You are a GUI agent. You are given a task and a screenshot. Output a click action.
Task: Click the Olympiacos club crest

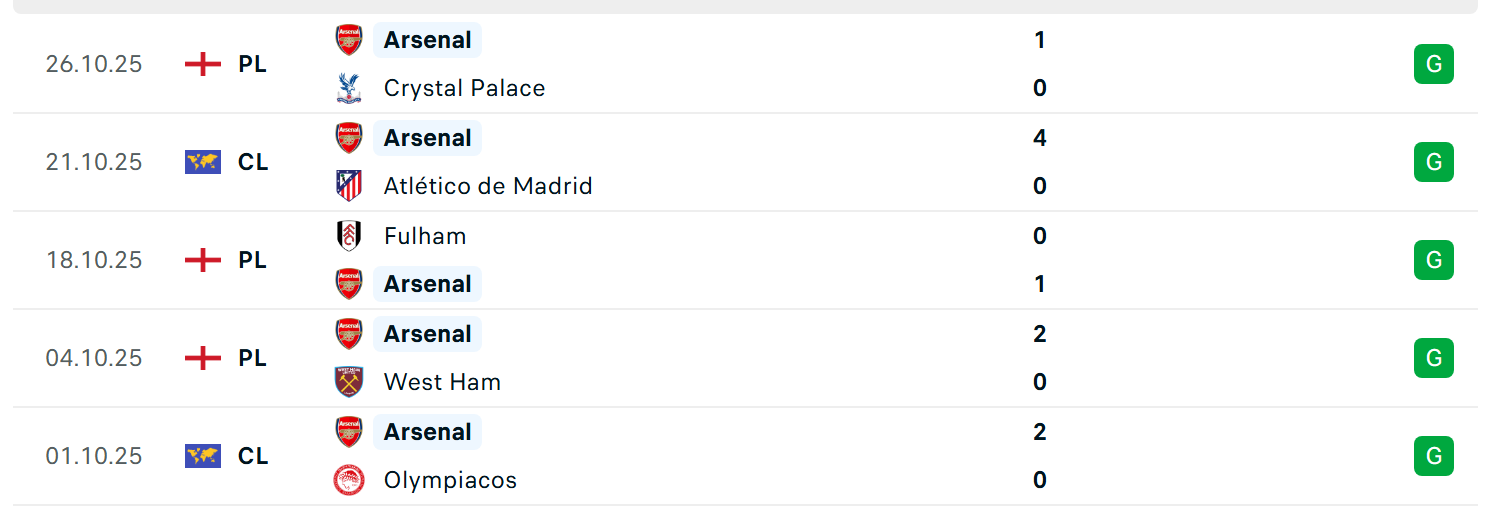pyautogui.click(x=348, y=480)
